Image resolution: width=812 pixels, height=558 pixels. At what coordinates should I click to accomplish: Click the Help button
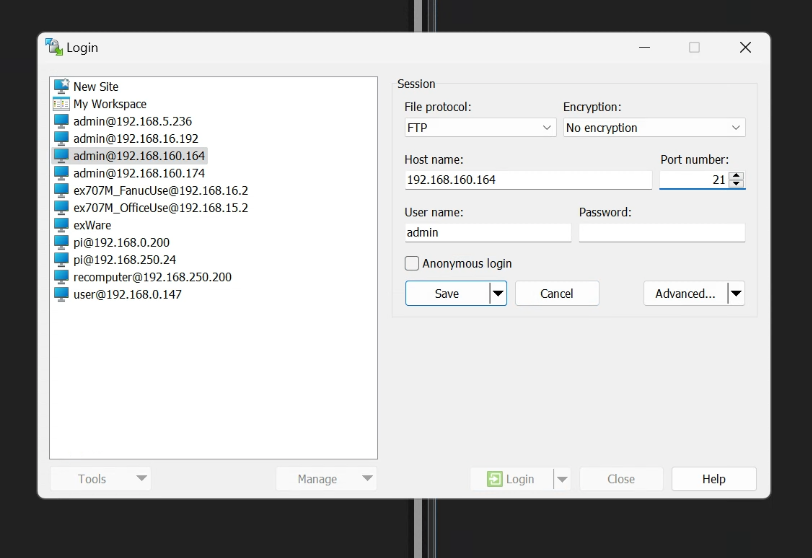click(713, 479)
